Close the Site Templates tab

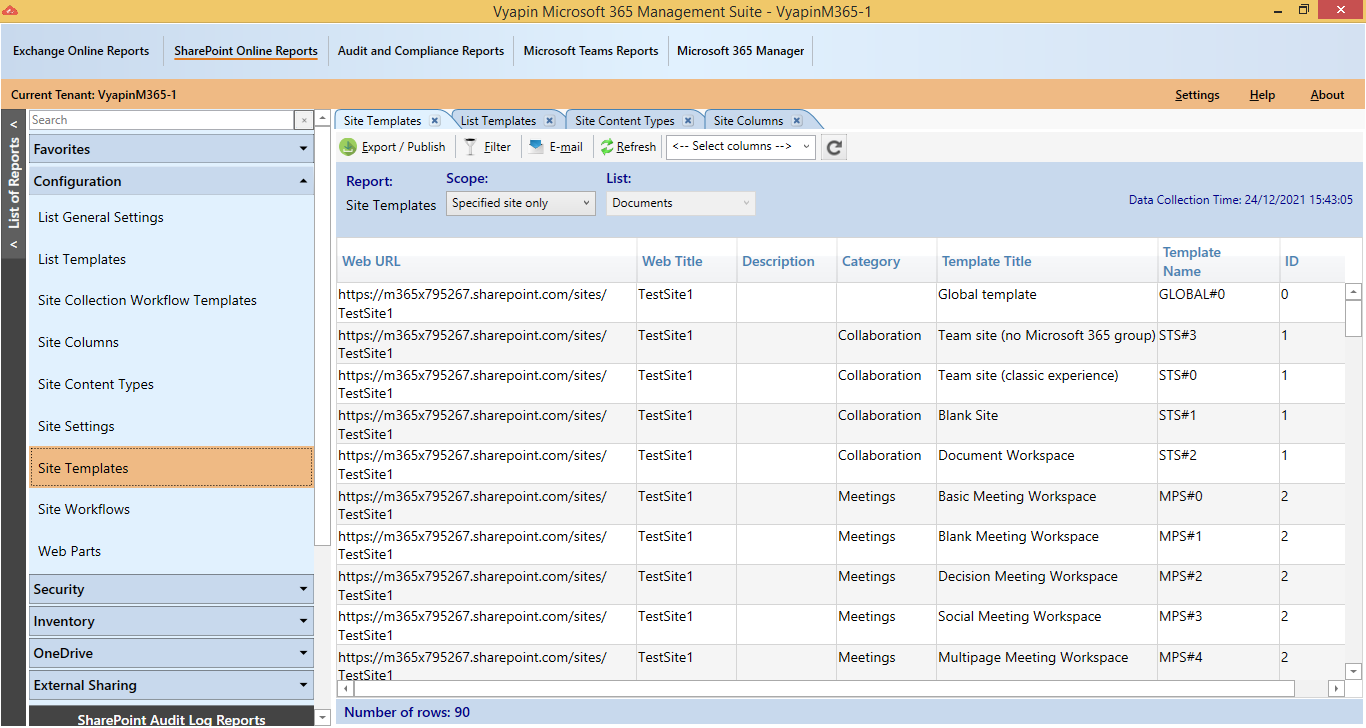tap(435, 121)
